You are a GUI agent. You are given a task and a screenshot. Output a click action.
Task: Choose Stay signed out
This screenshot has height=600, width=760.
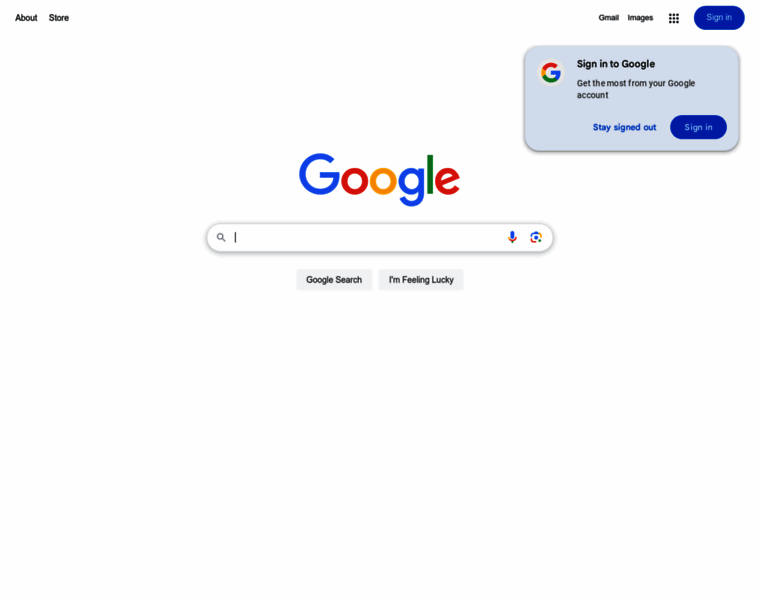pos(624,127)
